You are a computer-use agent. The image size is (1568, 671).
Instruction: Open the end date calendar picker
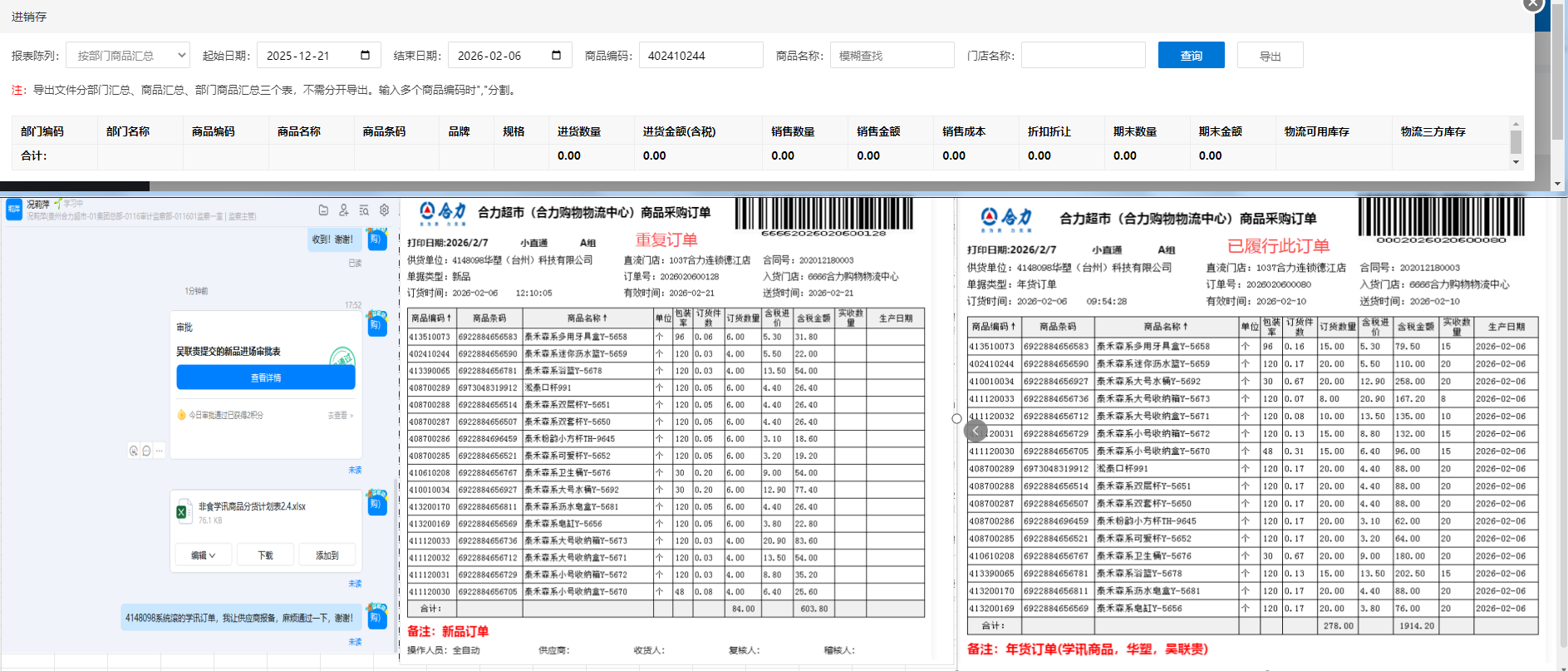click(x=556, y=56)
